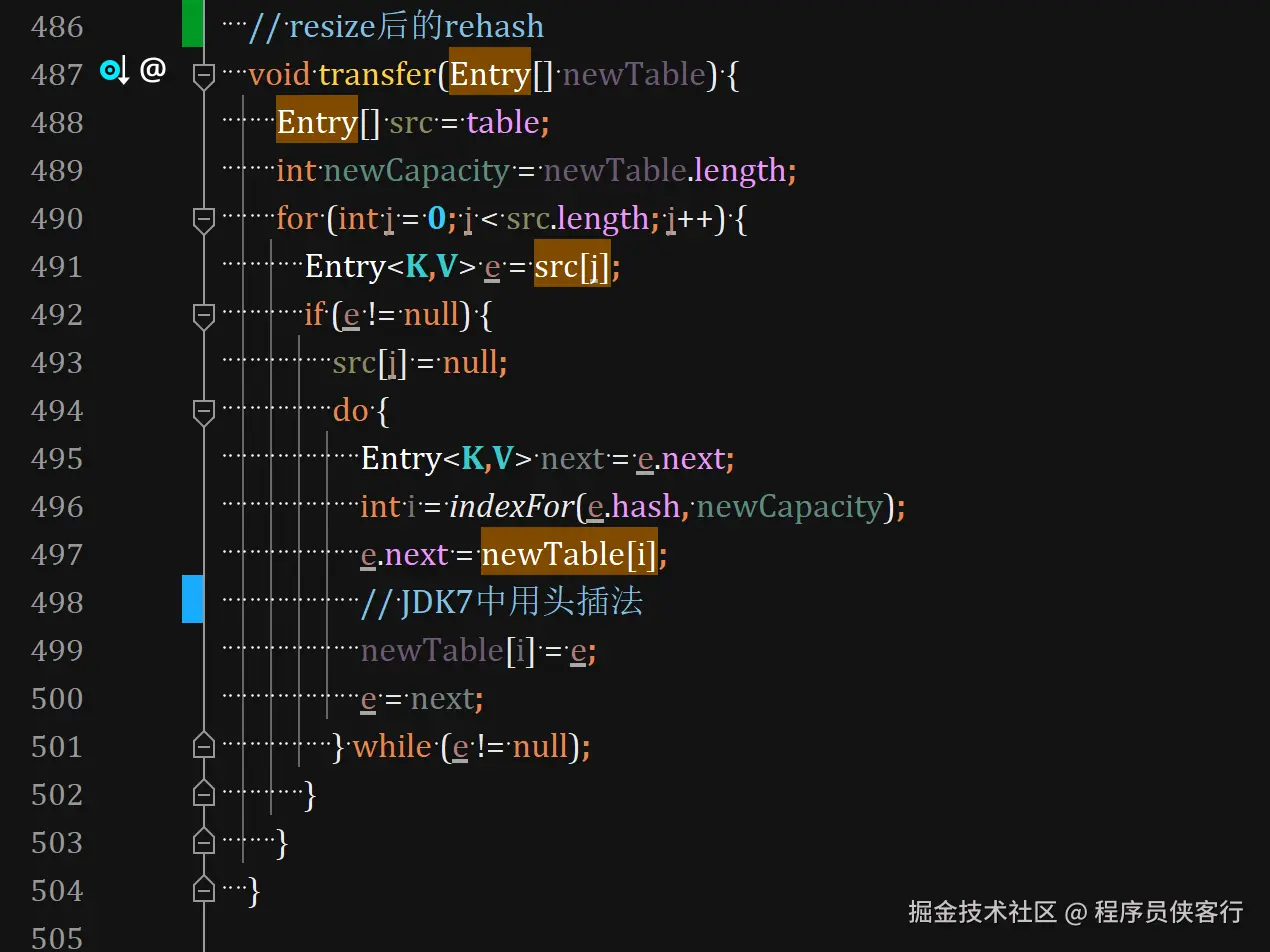The width and height of the screenshot is (1270, 952).
Task: Click the @ annotation marker on line 487
Action: point(152,70)
